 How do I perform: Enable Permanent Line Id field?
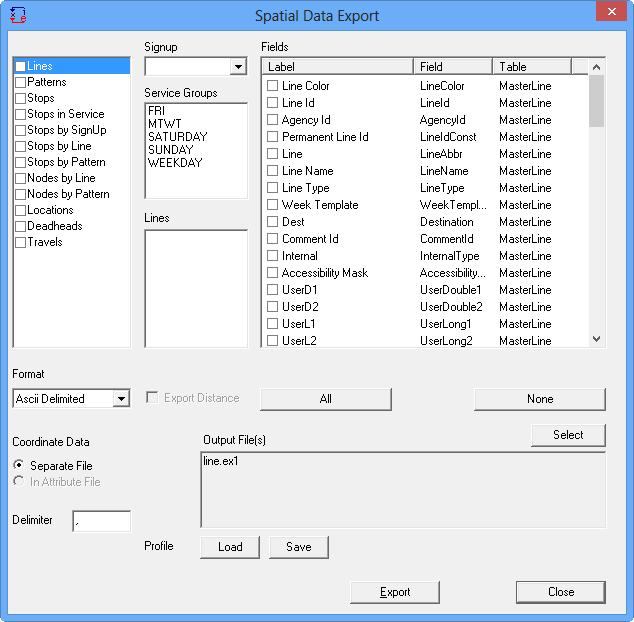point(273,137)
